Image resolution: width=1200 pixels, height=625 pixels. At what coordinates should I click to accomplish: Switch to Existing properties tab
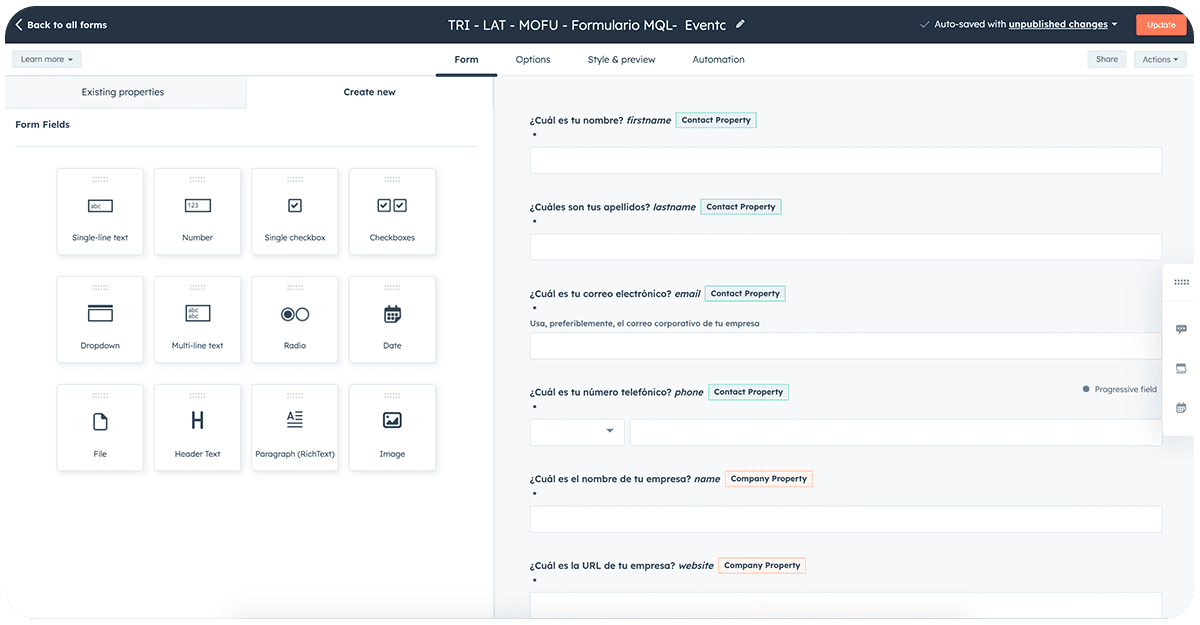point(123,92)
